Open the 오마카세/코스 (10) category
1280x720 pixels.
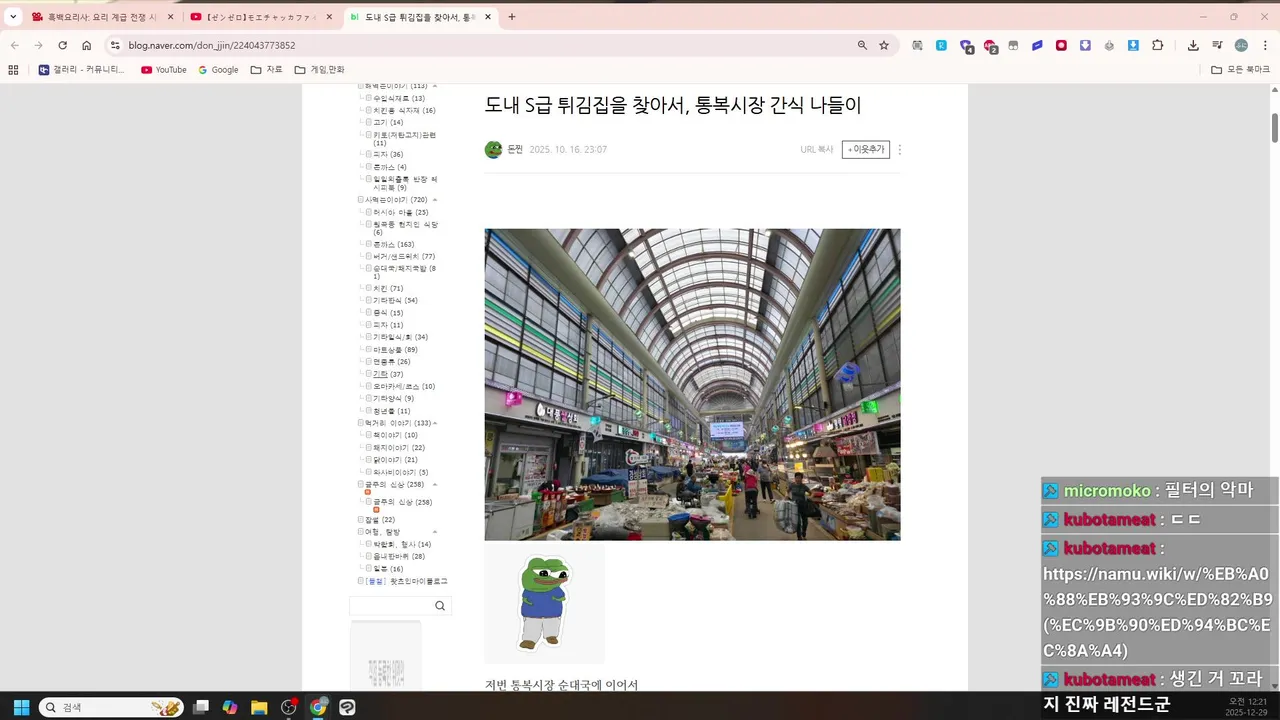(x=403, y=386)
